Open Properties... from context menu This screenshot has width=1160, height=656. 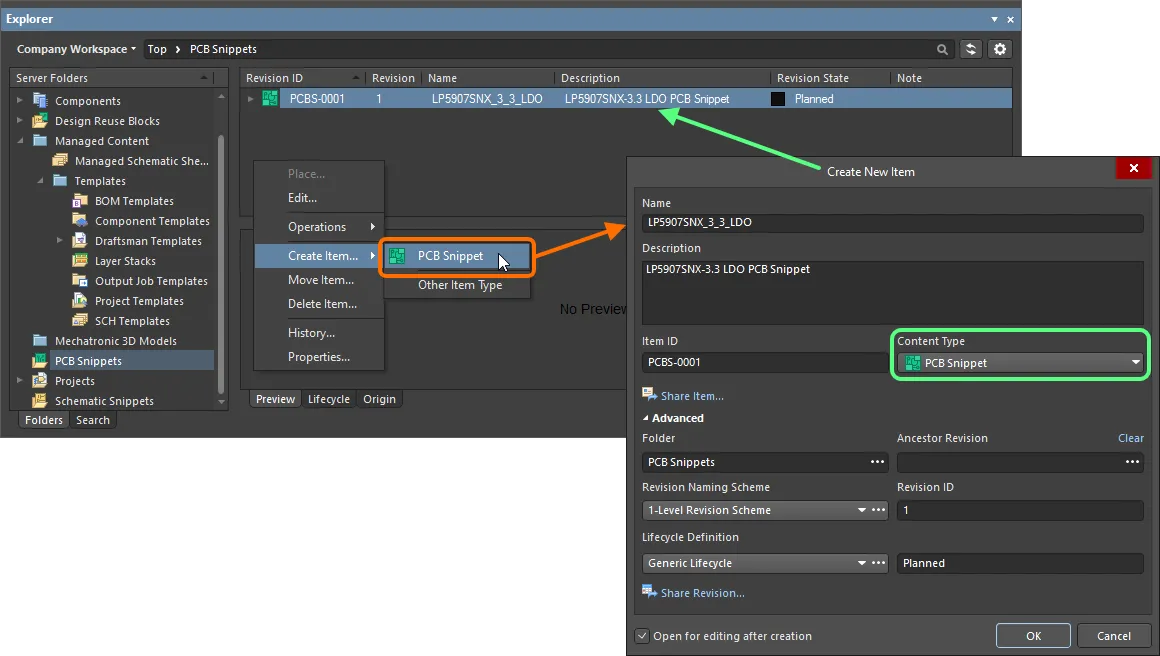coord(319,357)
